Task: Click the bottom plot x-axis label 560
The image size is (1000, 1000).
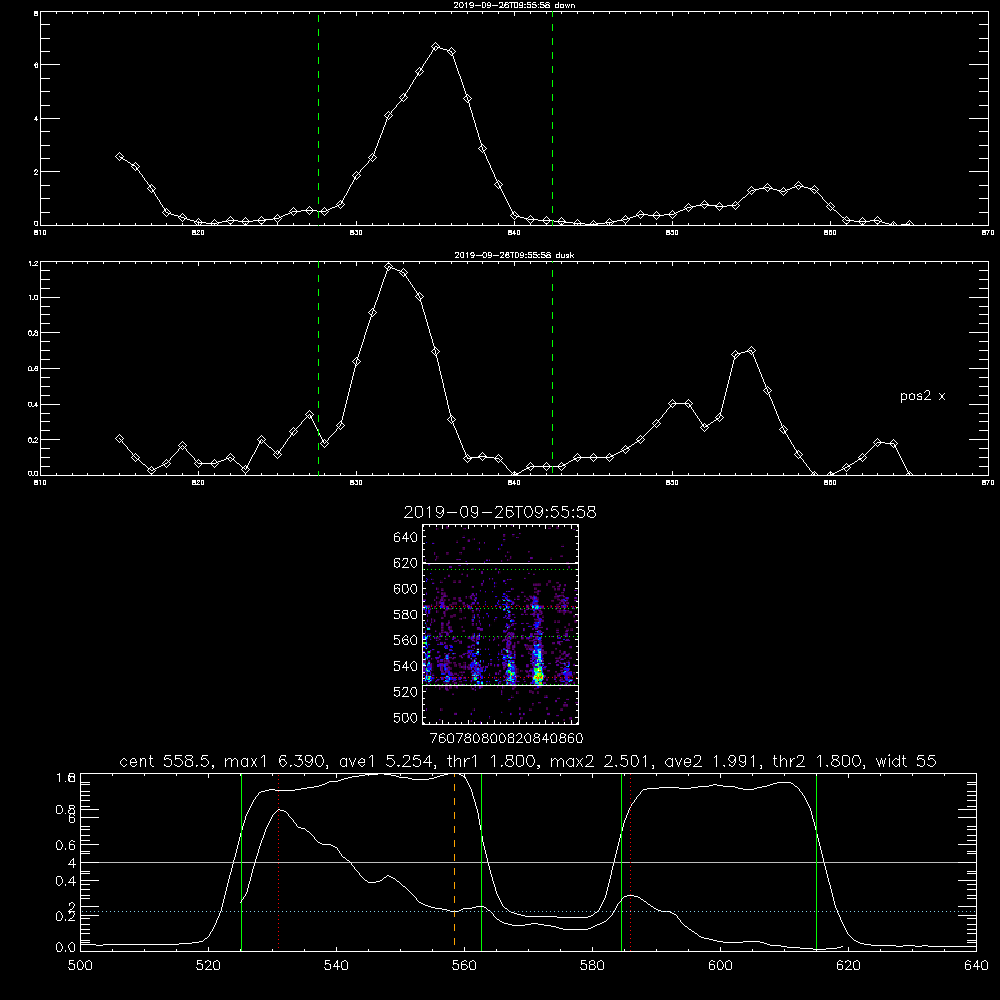Action: [x=464, y=966]
